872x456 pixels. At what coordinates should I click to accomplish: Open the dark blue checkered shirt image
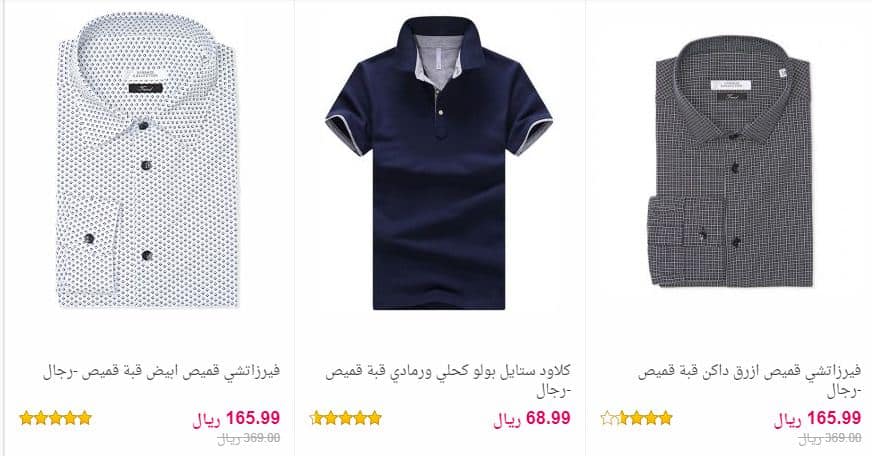(731, 161)
